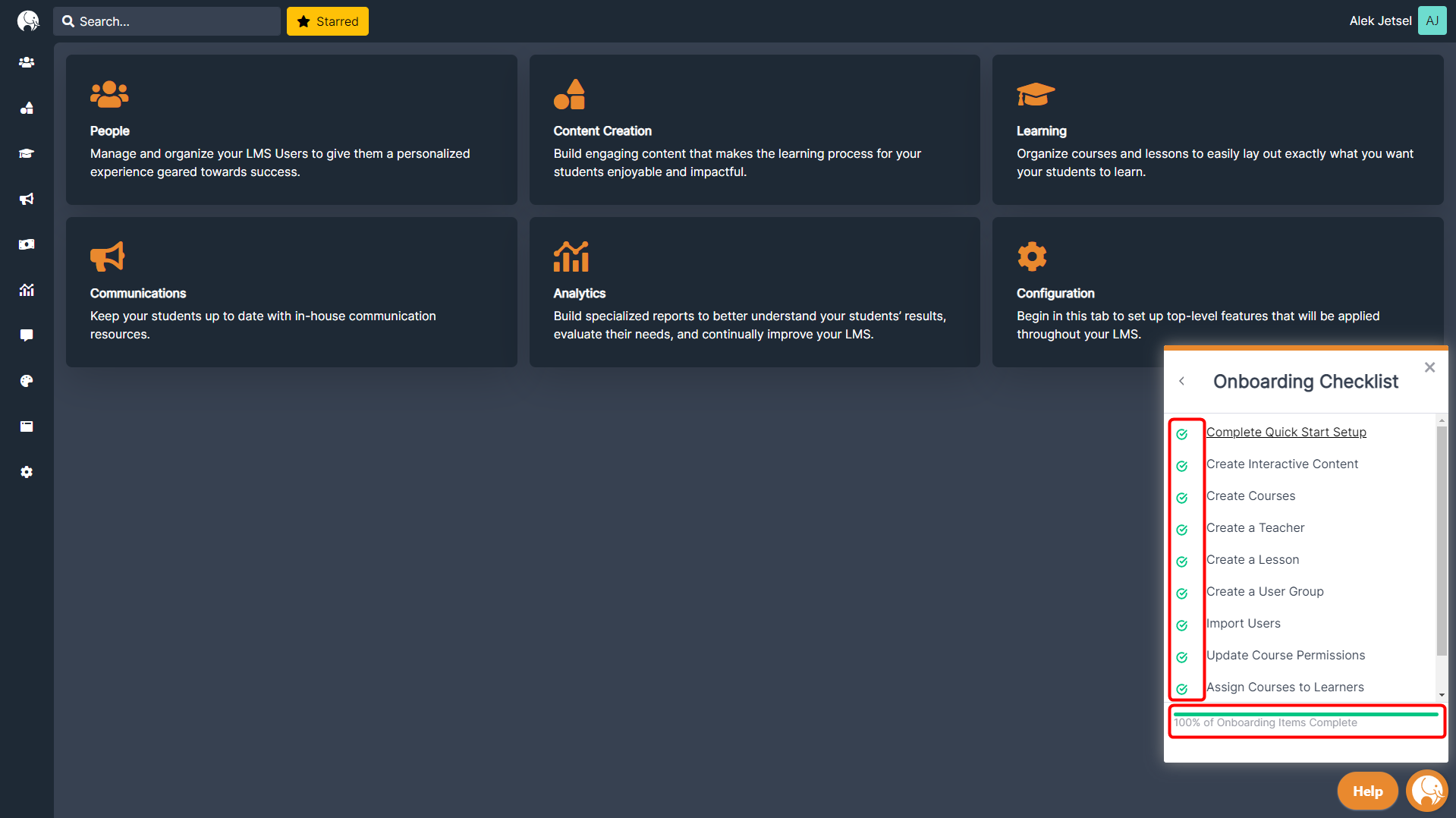Click the People card description text

[280, 162]
